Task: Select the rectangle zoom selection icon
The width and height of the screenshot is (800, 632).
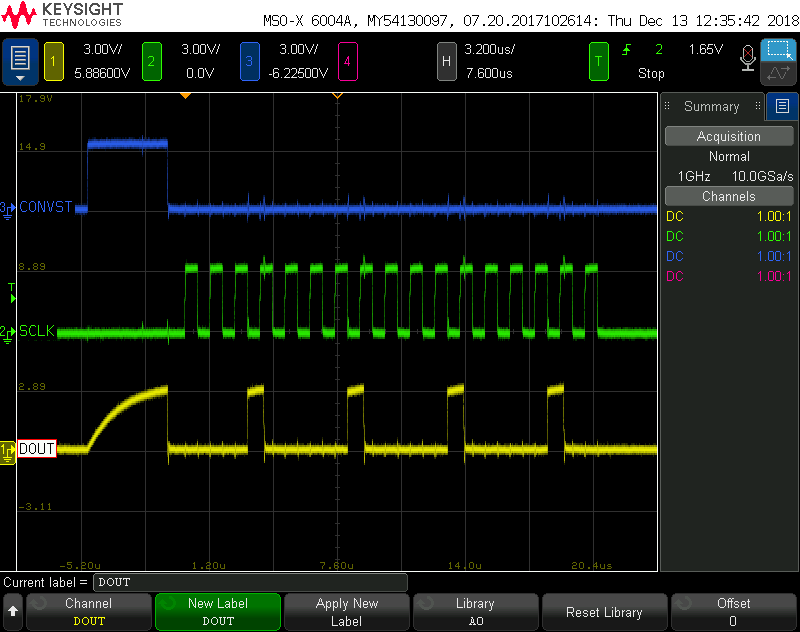Action: coord(778,50)
